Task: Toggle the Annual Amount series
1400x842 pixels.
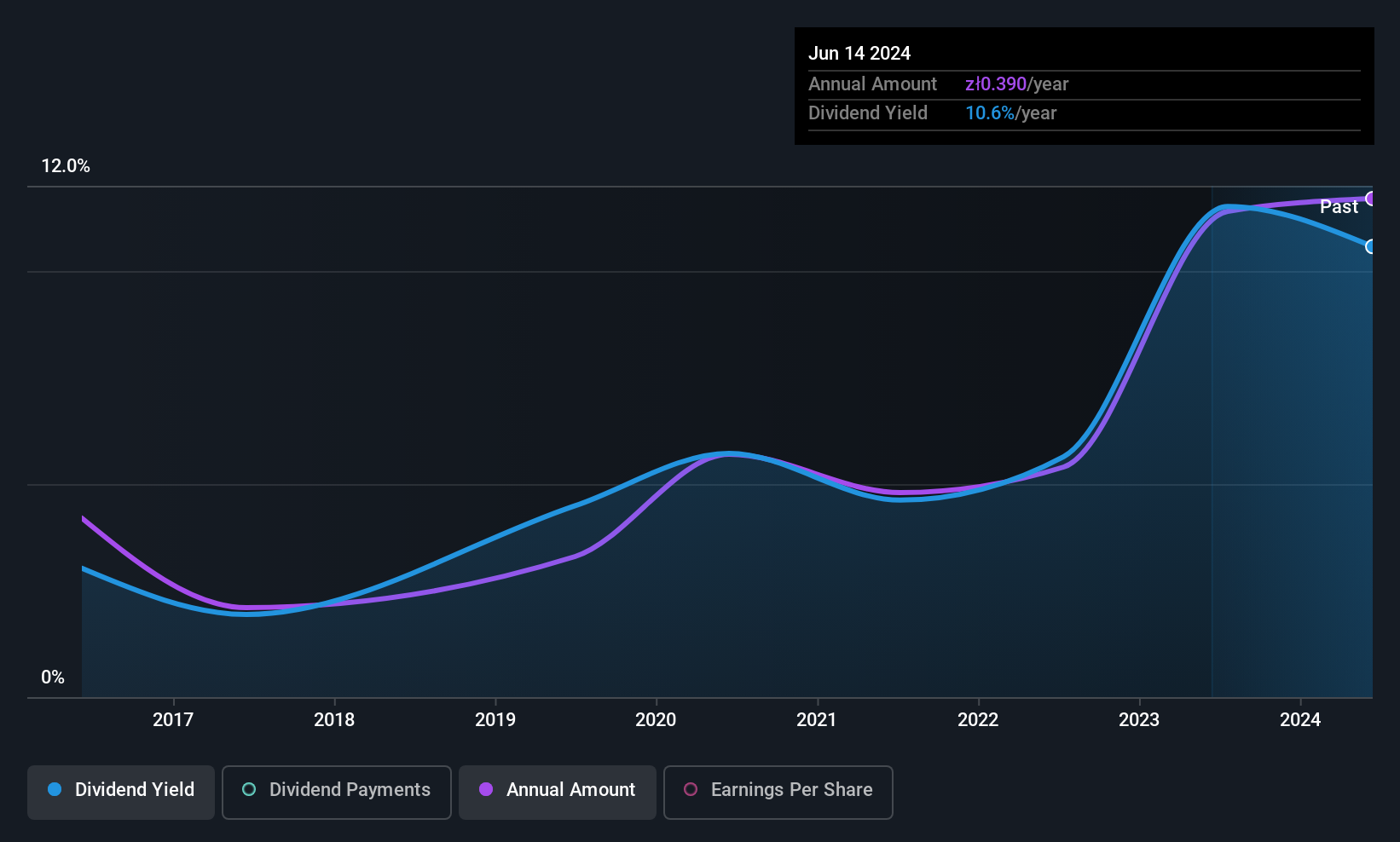Action: 558,792
